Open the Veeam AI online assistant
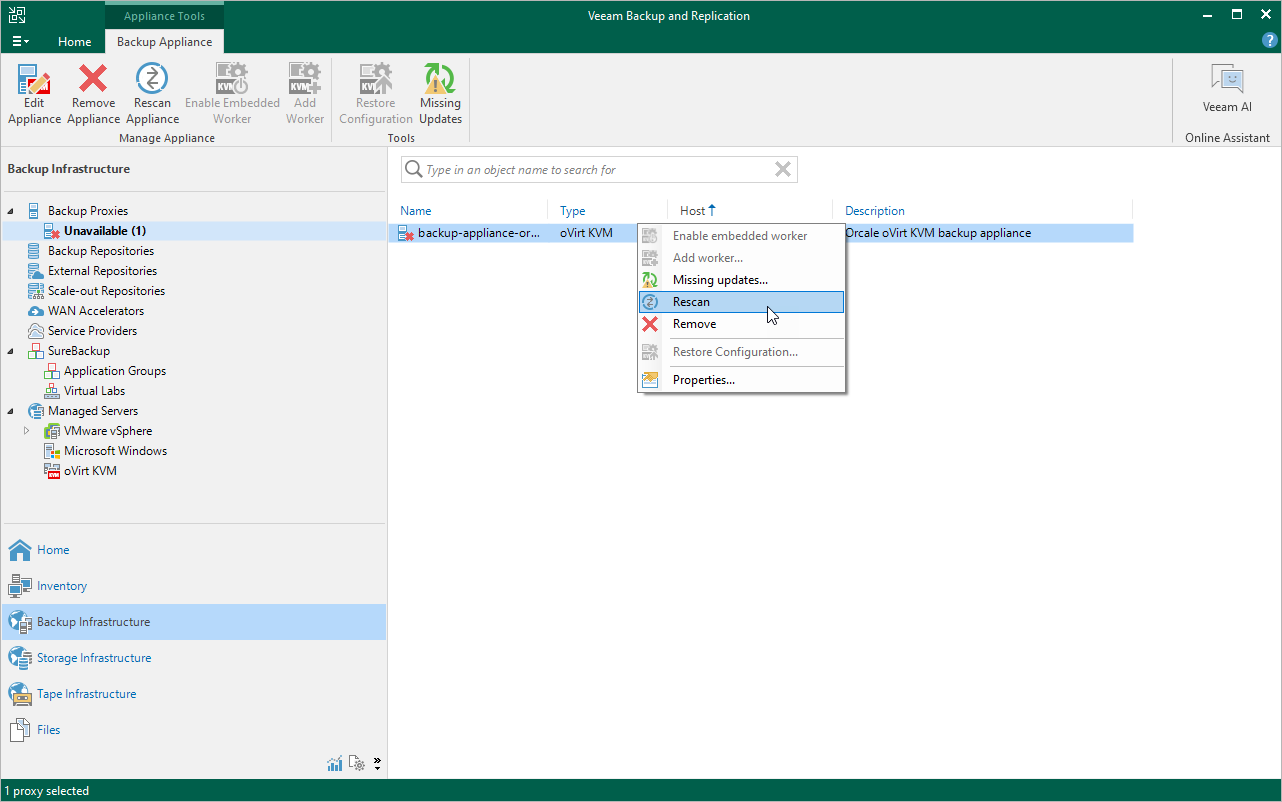The image size is (1282, 802). click(1227, 89)
